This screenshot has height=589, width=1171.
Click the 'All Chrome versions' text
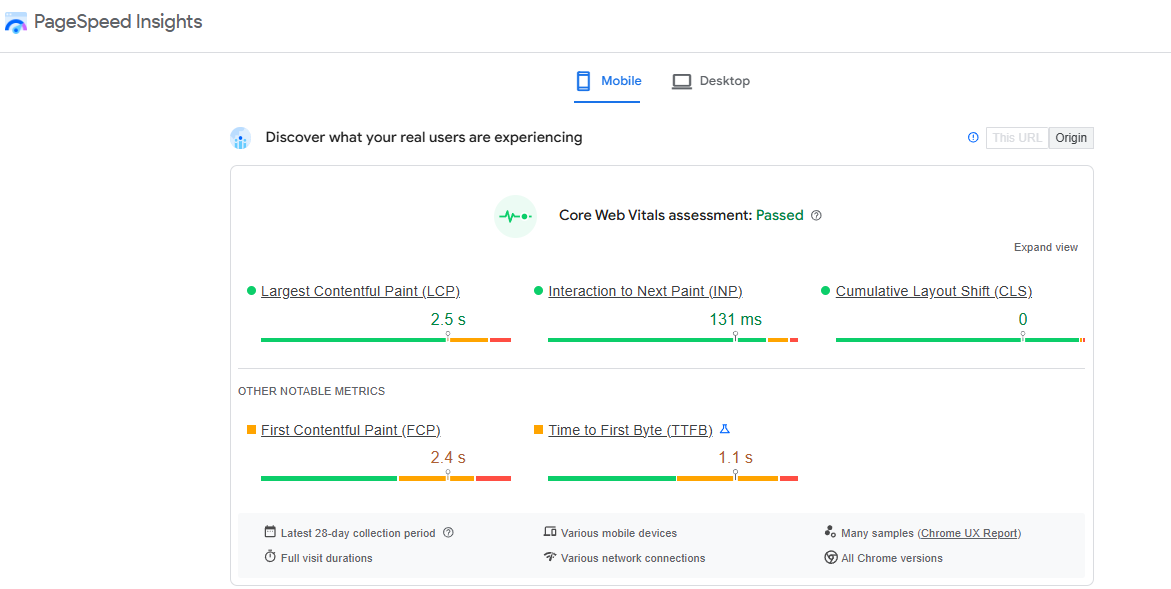tap(892, 558)
